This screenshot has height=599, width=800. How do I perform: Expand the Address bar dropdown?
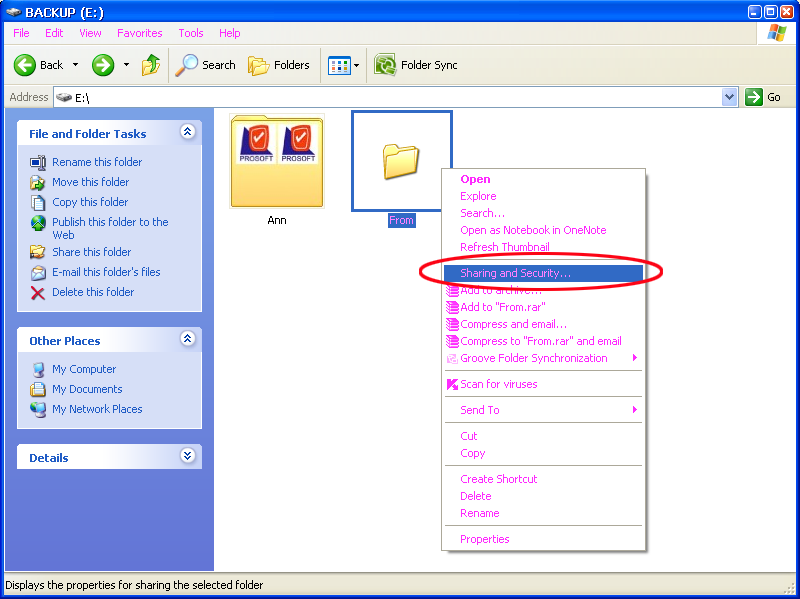[x=729, y=97]
